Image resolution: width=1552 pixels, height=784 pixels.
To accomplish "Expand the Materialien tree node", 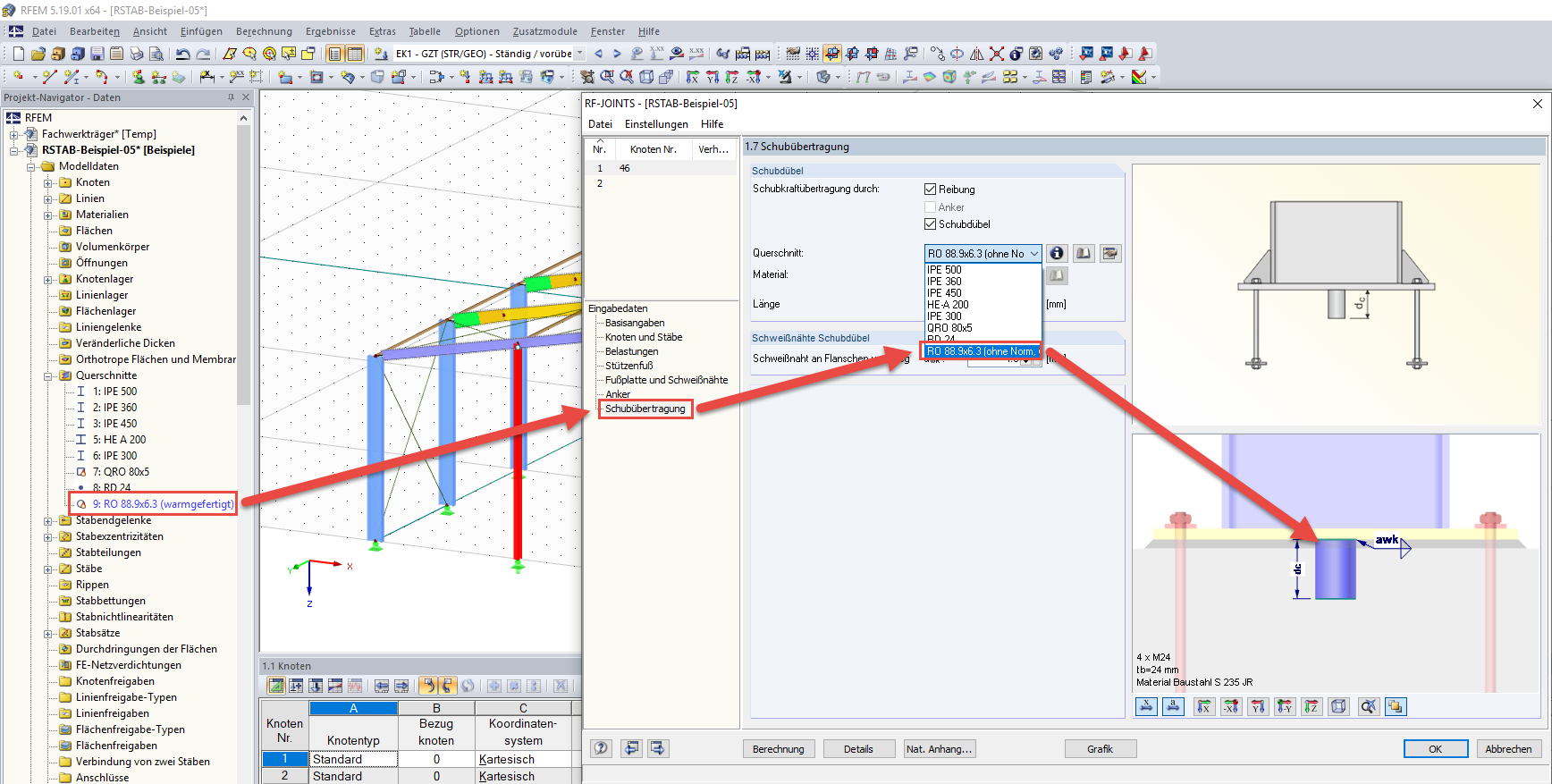I will 48,215.
